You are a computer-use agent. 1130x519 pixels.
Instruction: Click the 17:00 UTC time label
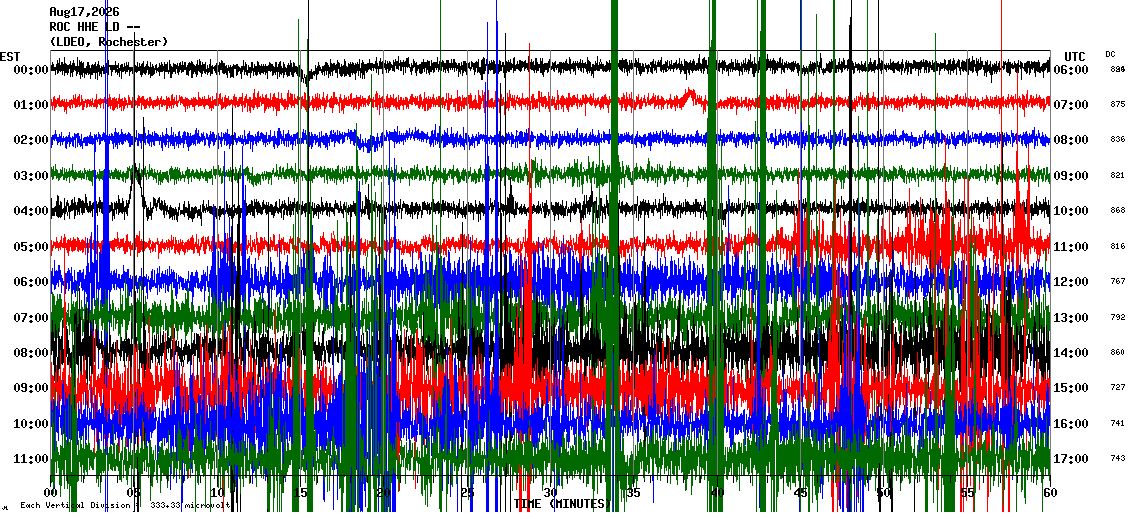pyautogui.click(x=1070, y=458)
